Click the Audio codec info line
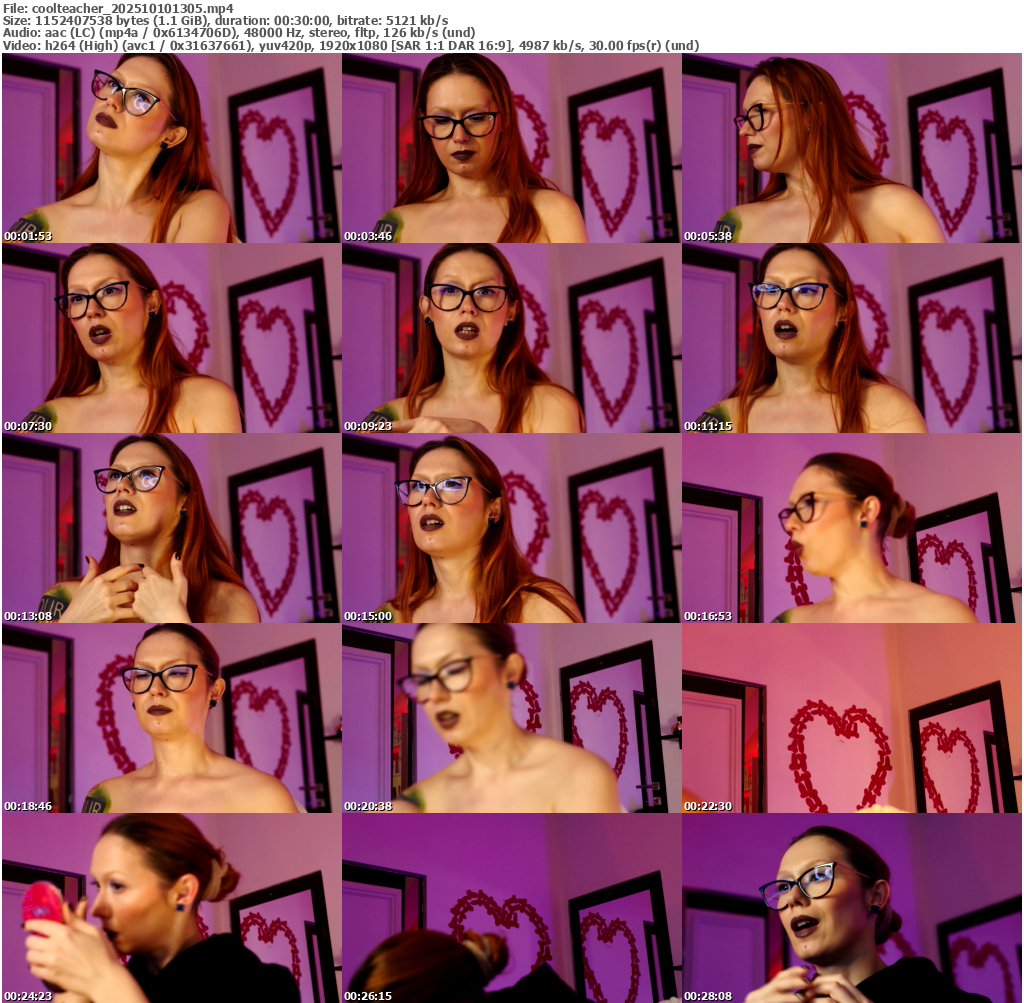 coord(239,32)
